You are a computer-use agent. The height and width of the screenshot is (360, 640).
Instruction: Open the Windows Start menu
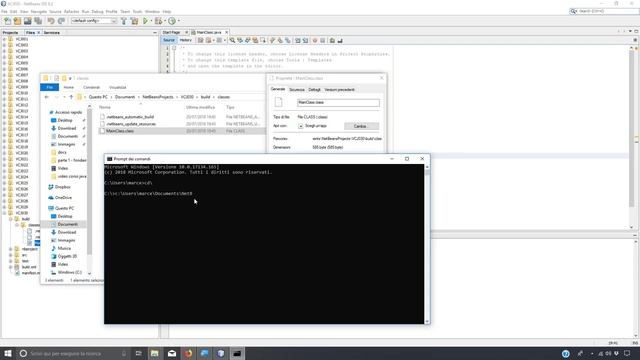pyautogui.click(x=8, y=353)
